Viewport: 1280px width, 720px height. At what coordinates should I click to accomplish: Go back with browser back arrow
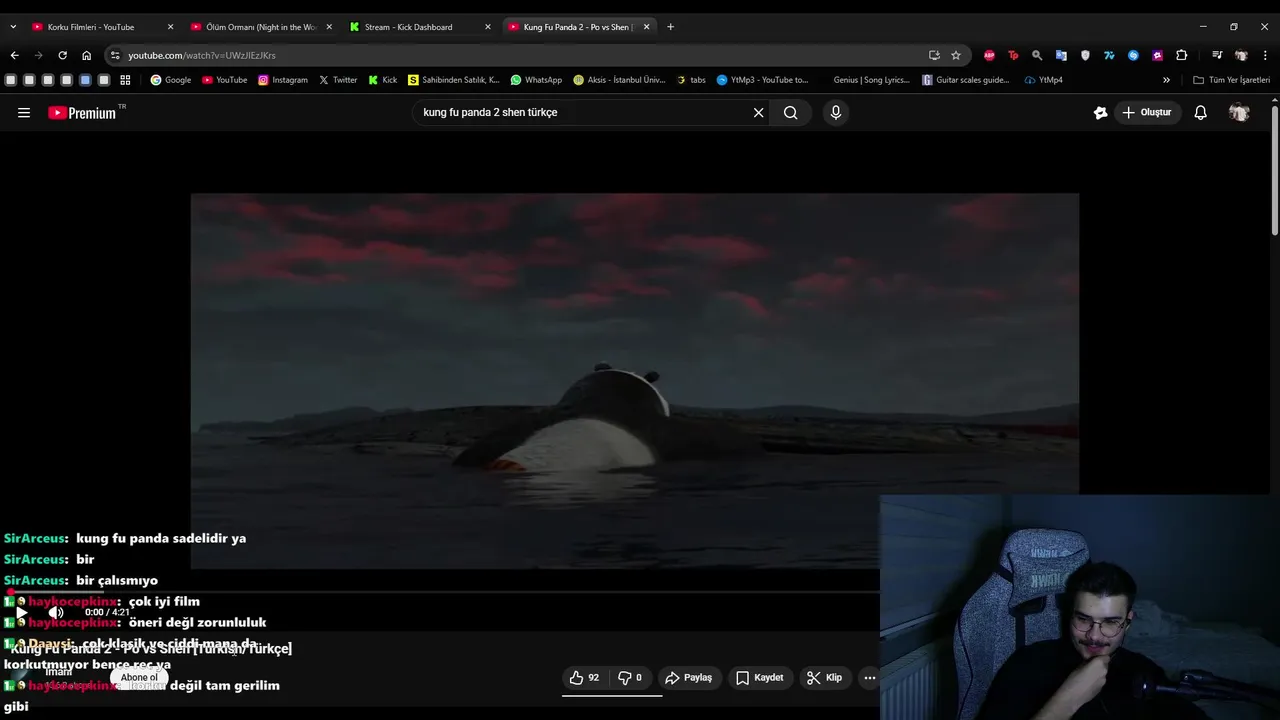pyautogui.click(x=14, y=55)
